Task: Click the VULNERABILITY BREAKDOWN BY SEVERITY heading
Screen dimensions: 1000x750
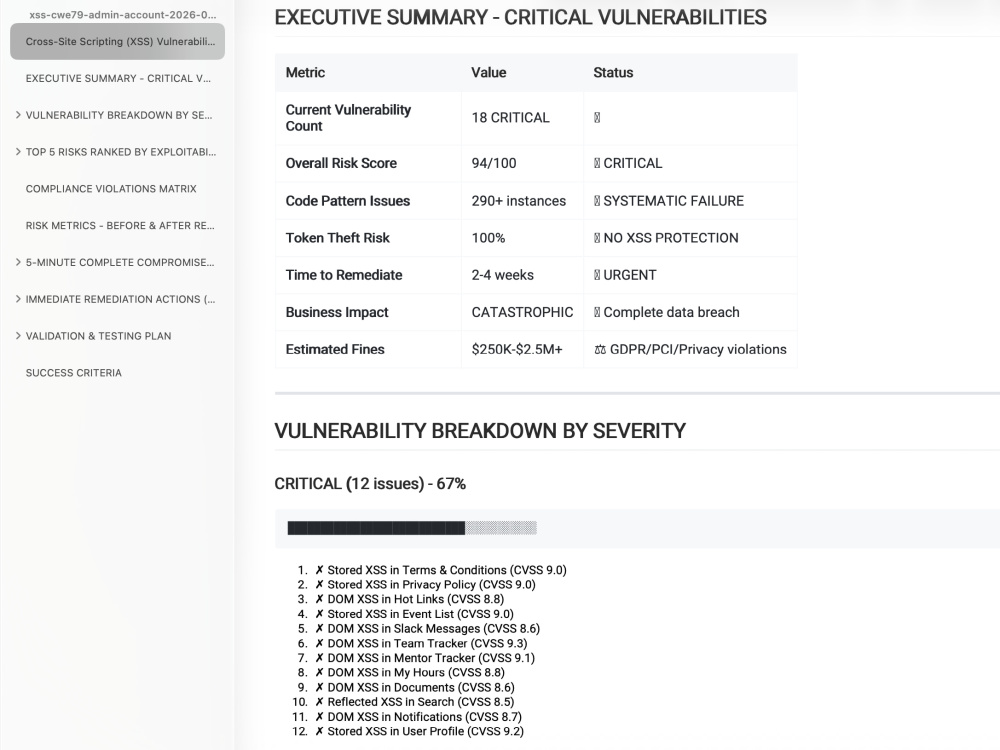Action: (480, 431)
